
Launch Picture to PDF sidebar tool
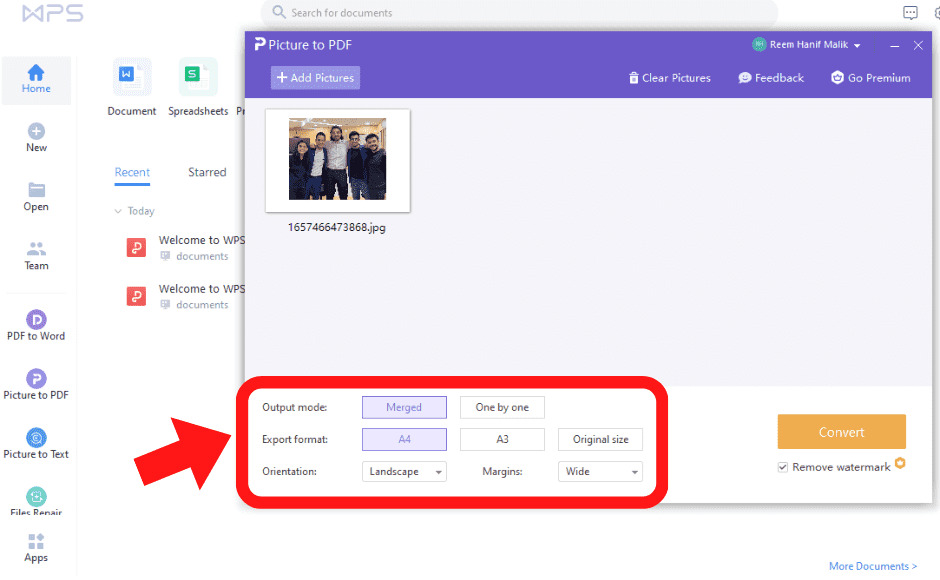point(36,384)
